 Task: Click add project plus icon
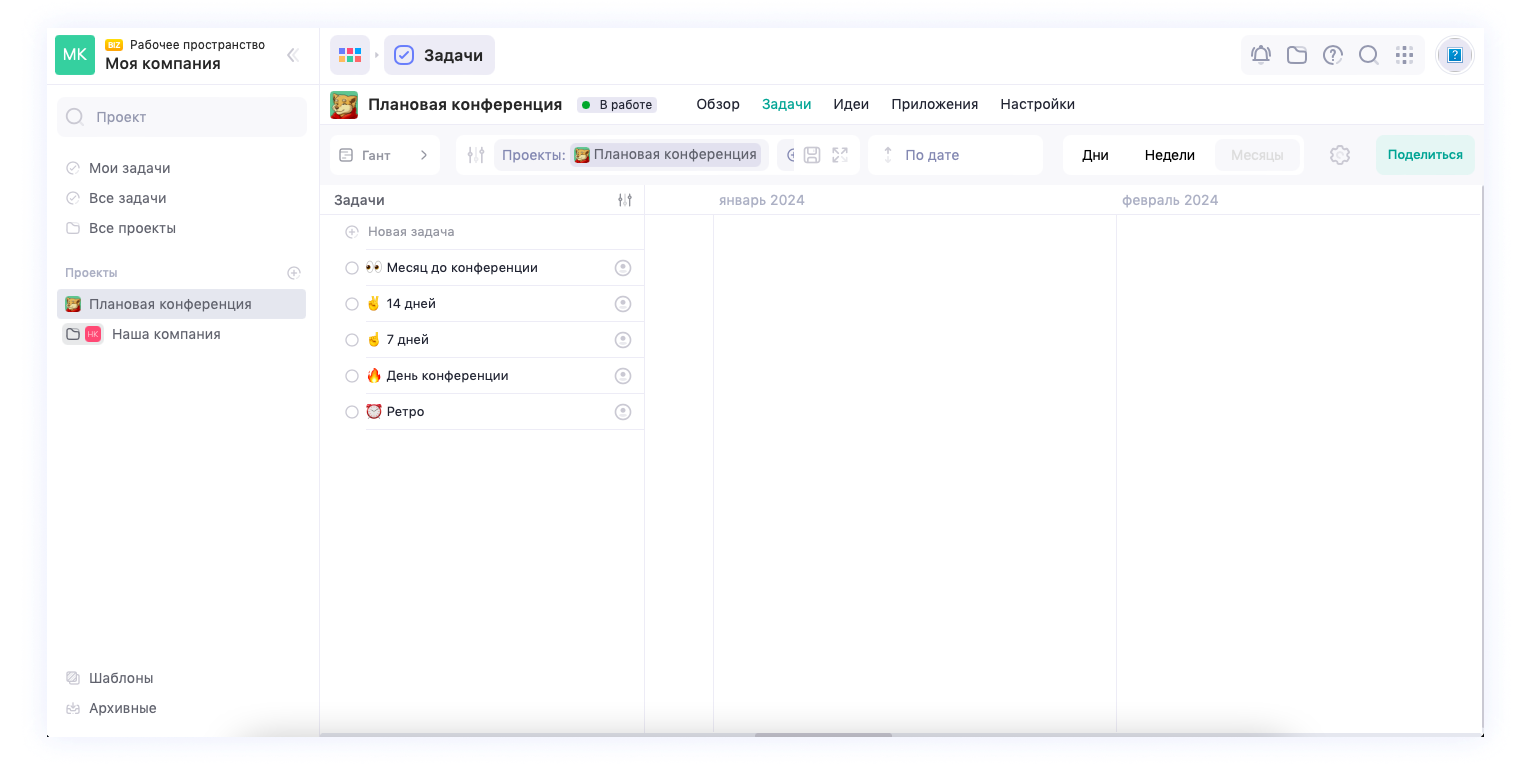(294, 273)
